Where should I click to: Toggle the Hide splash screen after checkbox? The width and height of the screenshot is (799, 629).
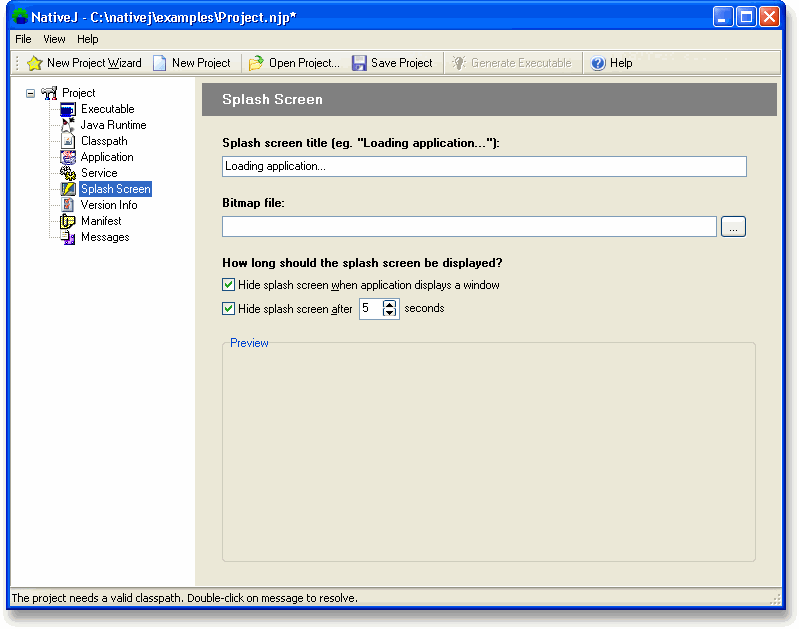pos(229,309)
